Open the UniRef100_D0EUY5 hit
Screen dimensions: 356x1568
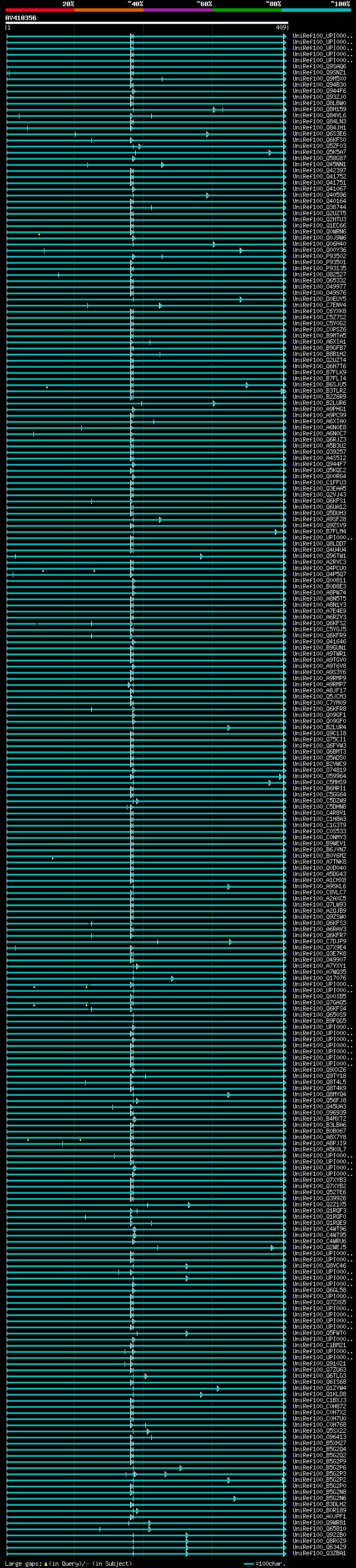click(319, 299)
